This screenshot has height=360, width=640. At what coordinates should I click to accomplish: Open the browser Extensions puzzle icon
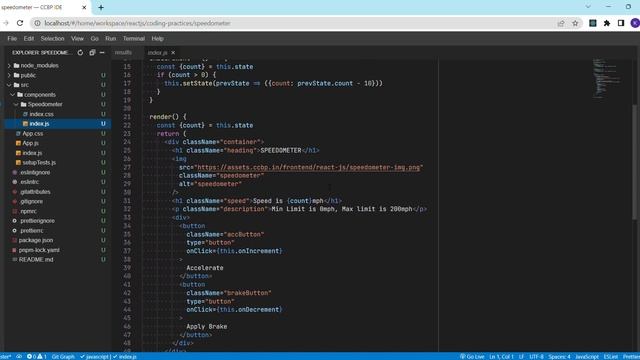[607, 23]
